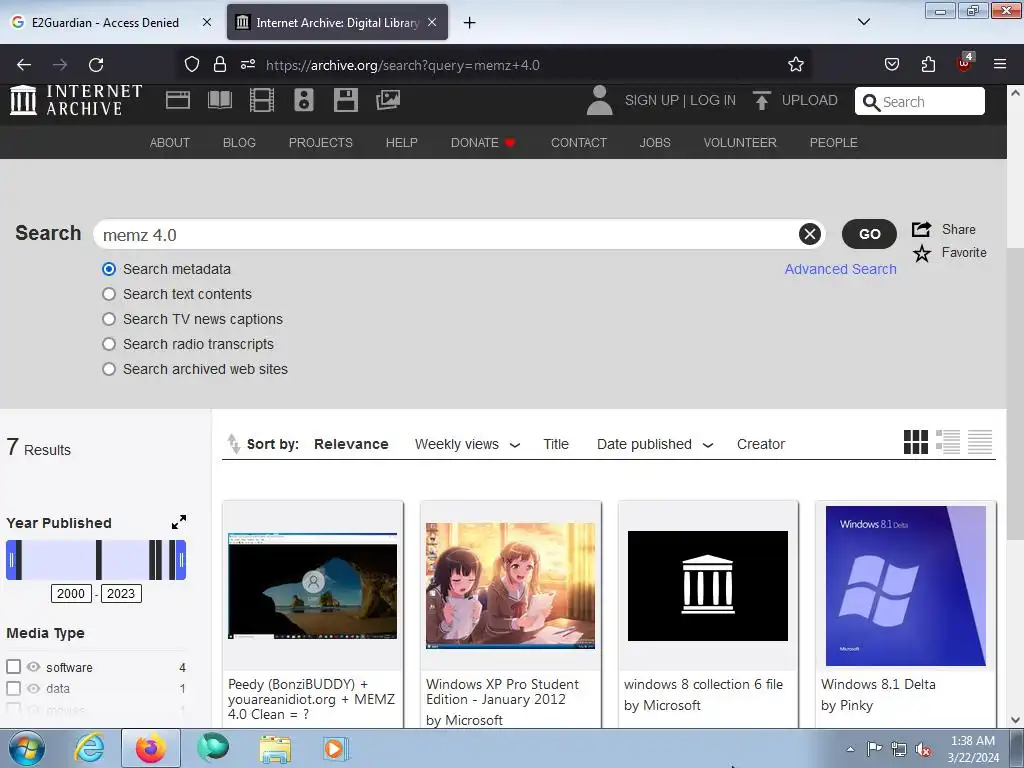Open Firefox extensions puzzle icon
The height and width of the screenshot is (768, 1024).
pyautogui.click(x=928, y=65)
